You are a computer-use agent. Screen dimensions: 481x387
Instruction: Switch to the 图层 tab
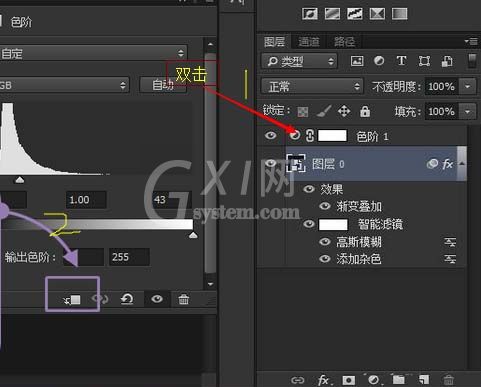[x=274, y=42]
